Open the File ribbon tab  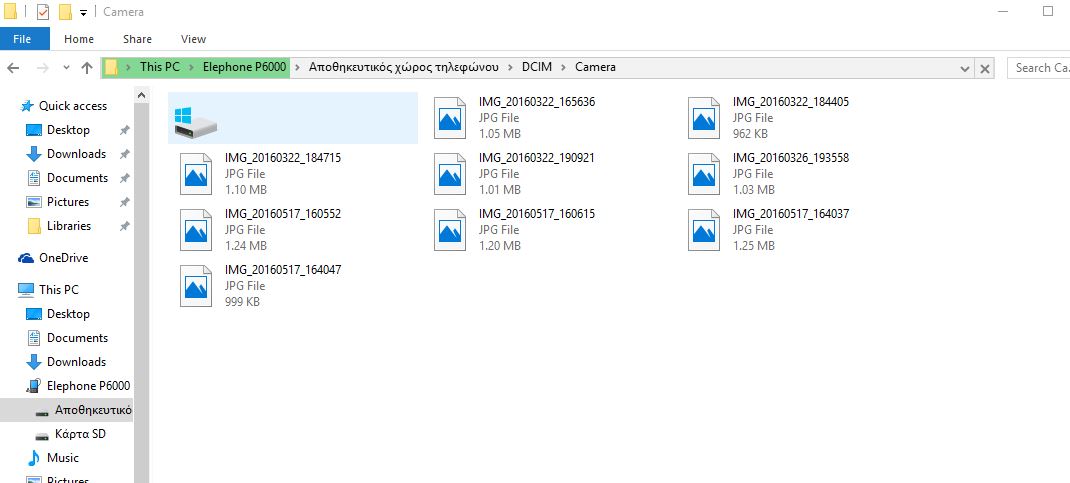(22, 39)
